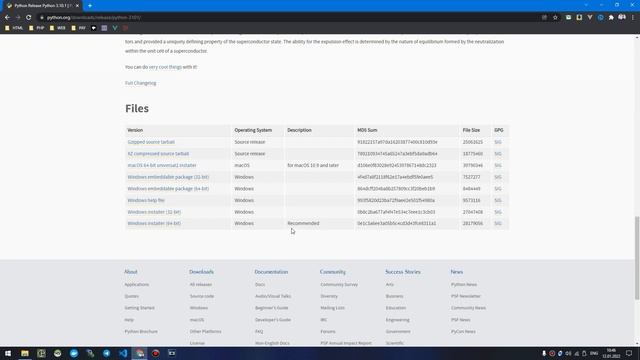Image resolution: width=640 pixels, height=360 pixels.
Task: Click the address bar URL field
Action: click(x=286, y=18)
